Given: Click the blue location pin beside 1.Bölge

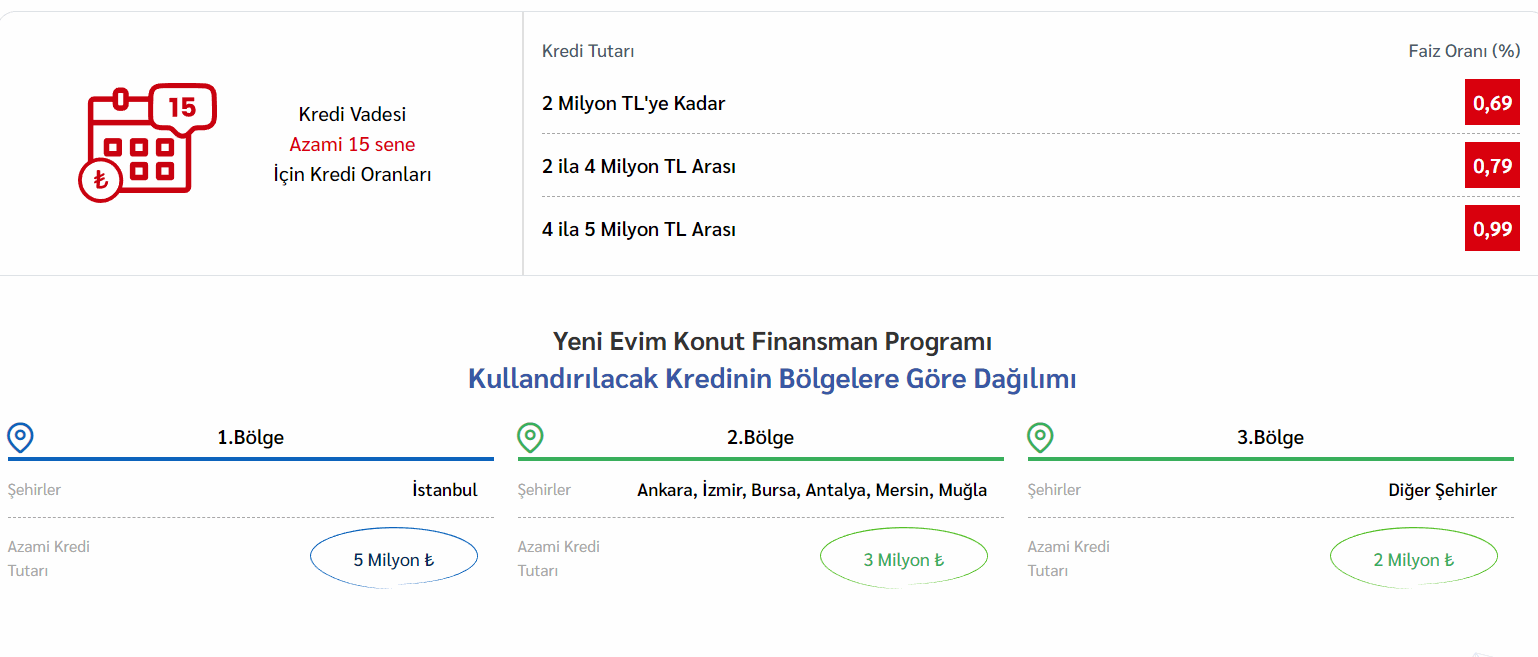Looking at the screenshot, I should [x=21, y=437].
